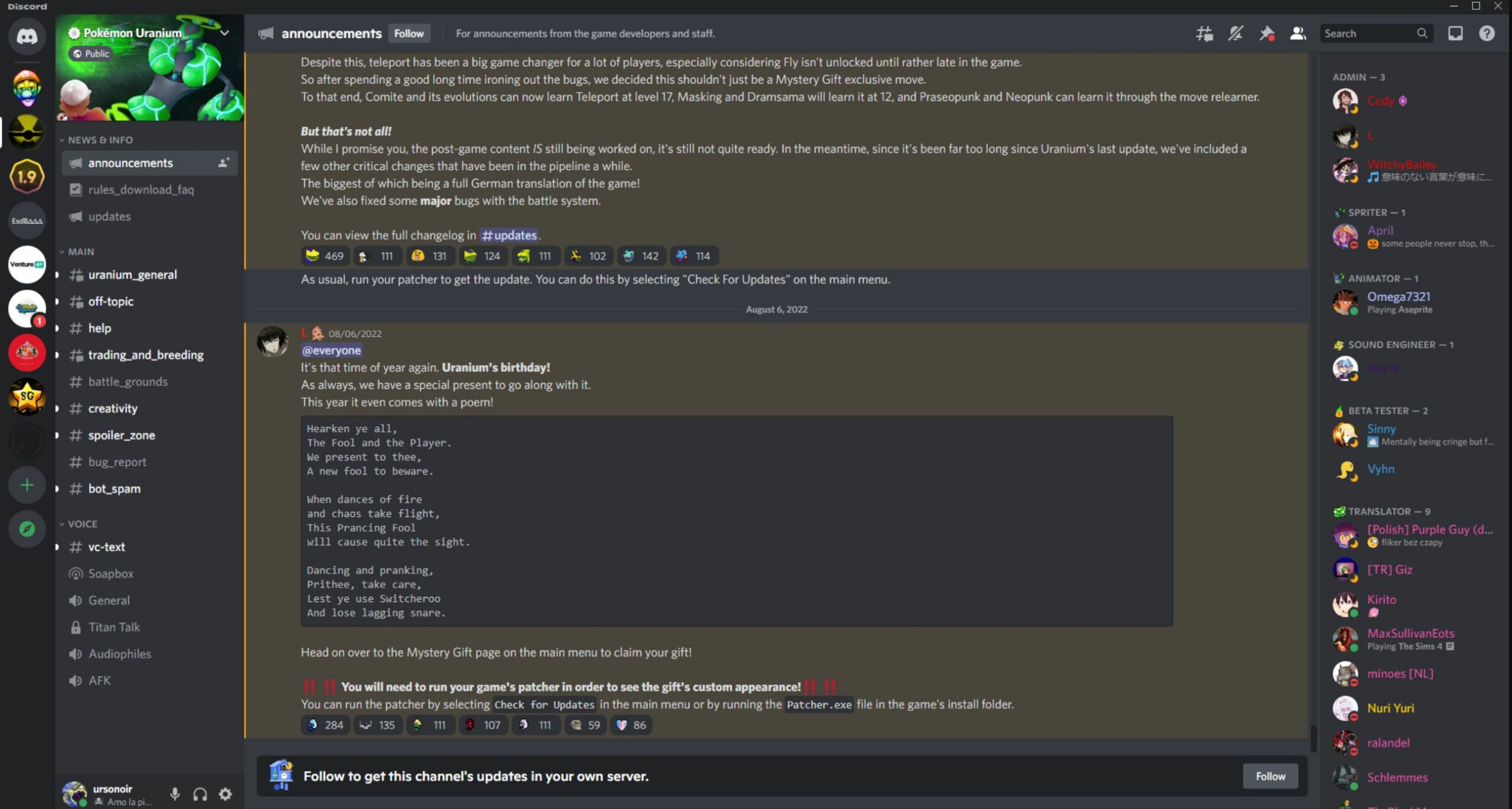This screenshot has width=1512, height=809.
Task: Open user settings with the gear icon
Action: [224, 794]
